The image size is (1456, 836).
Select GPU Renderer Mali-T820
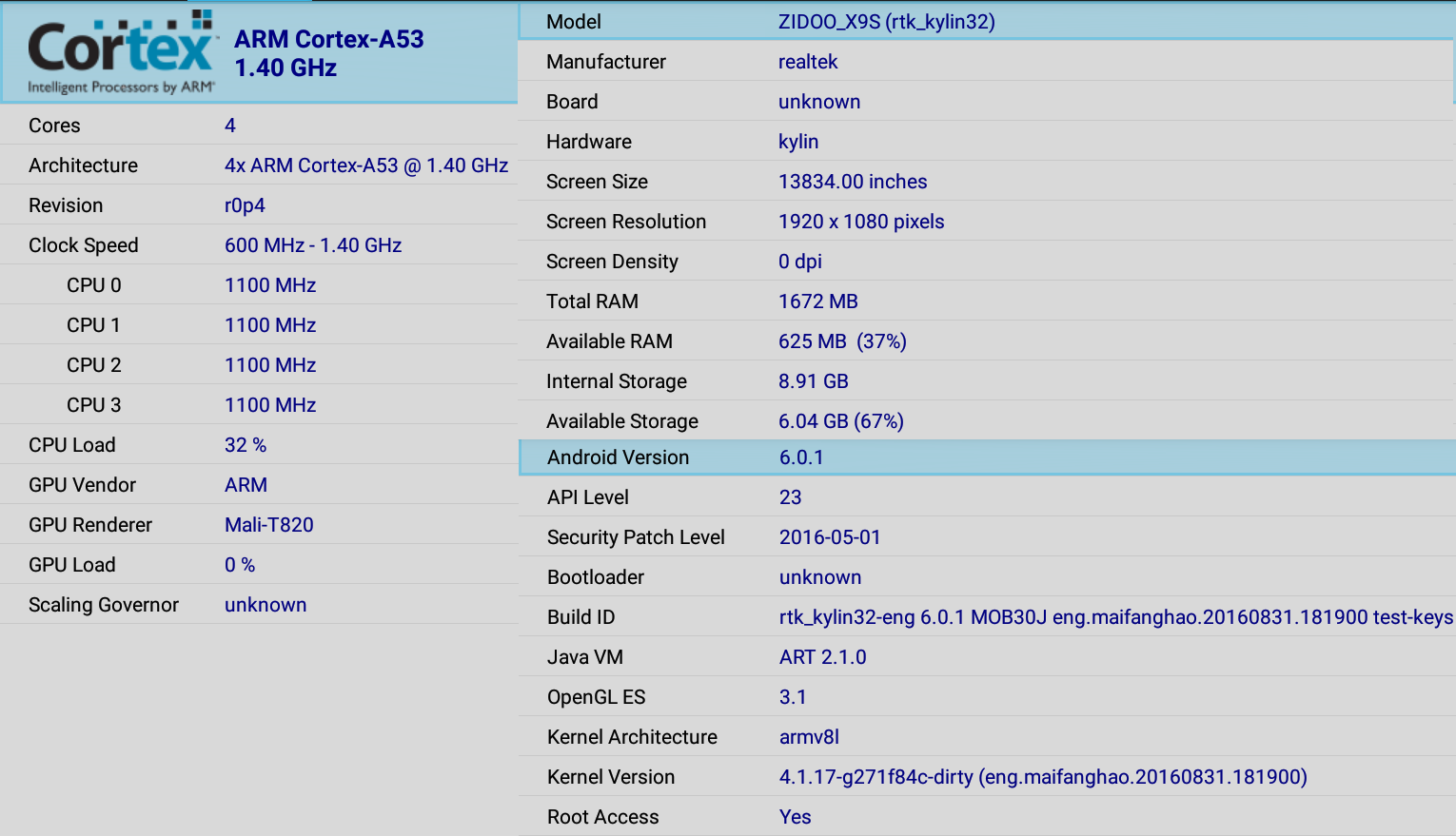pyautogui.click(x=269, y=525)
